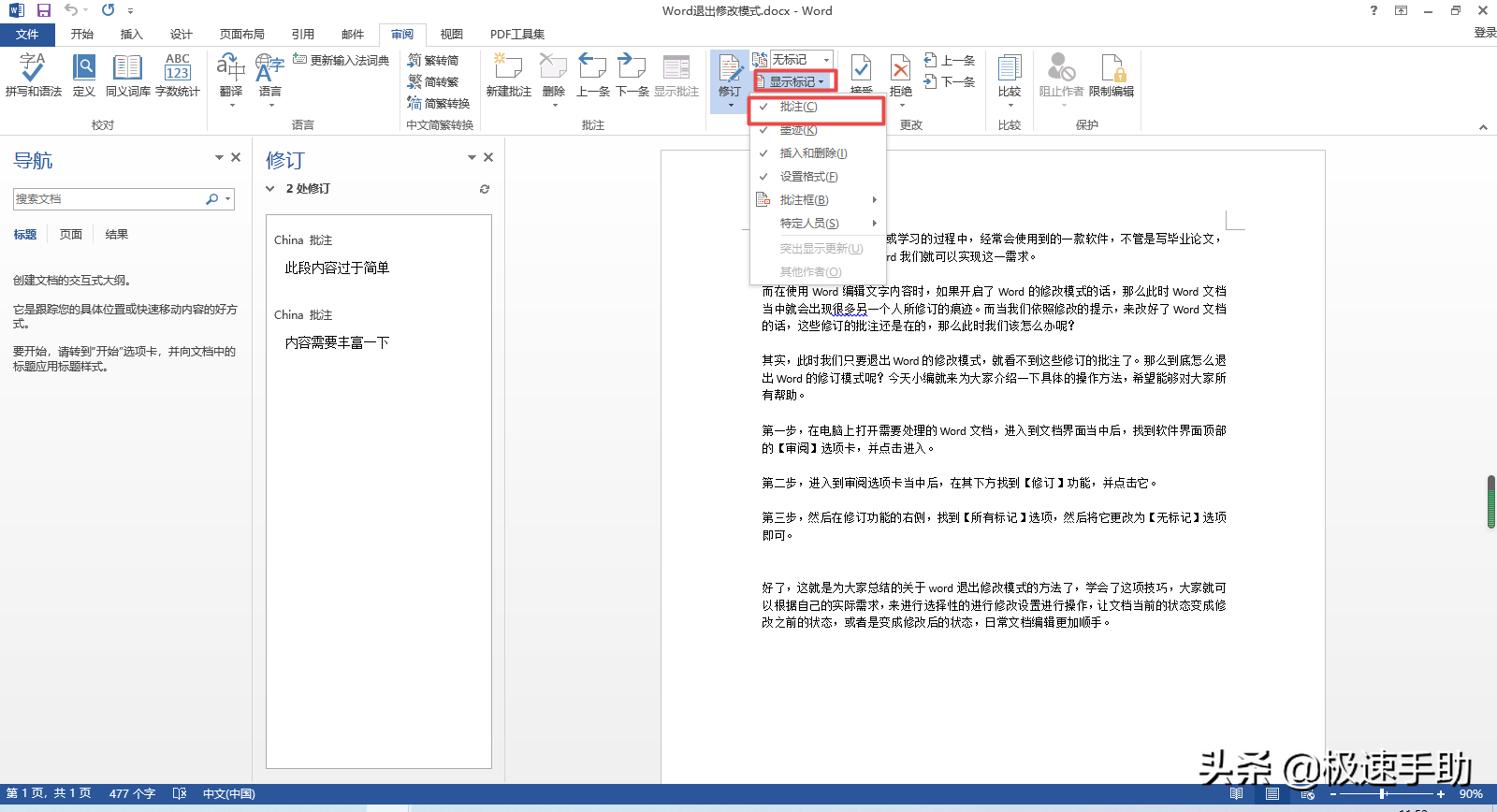This screenshot has width=1497, height=812.
Task: Collapse the ribbon with the chevron
Action: pos(1483,127)
